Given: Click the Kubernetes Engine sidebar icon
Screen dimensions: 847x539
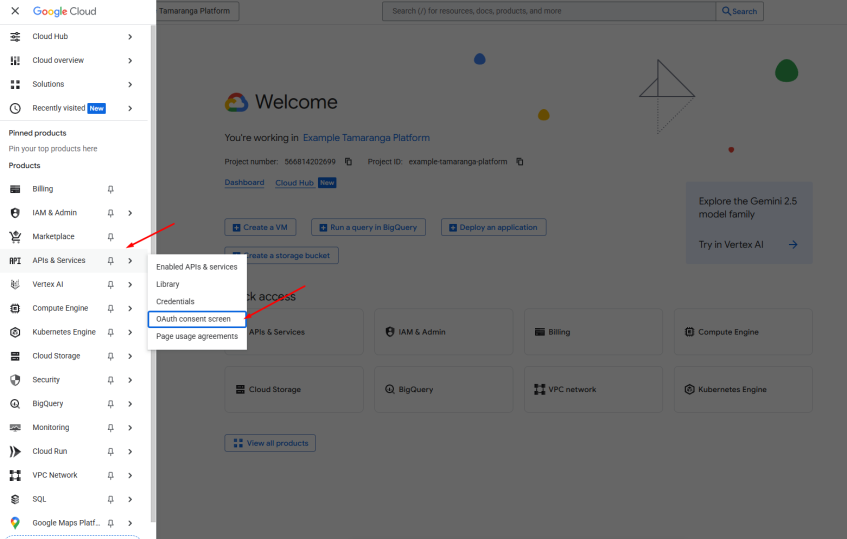Looking at the screenshot, I should (15, 332).
